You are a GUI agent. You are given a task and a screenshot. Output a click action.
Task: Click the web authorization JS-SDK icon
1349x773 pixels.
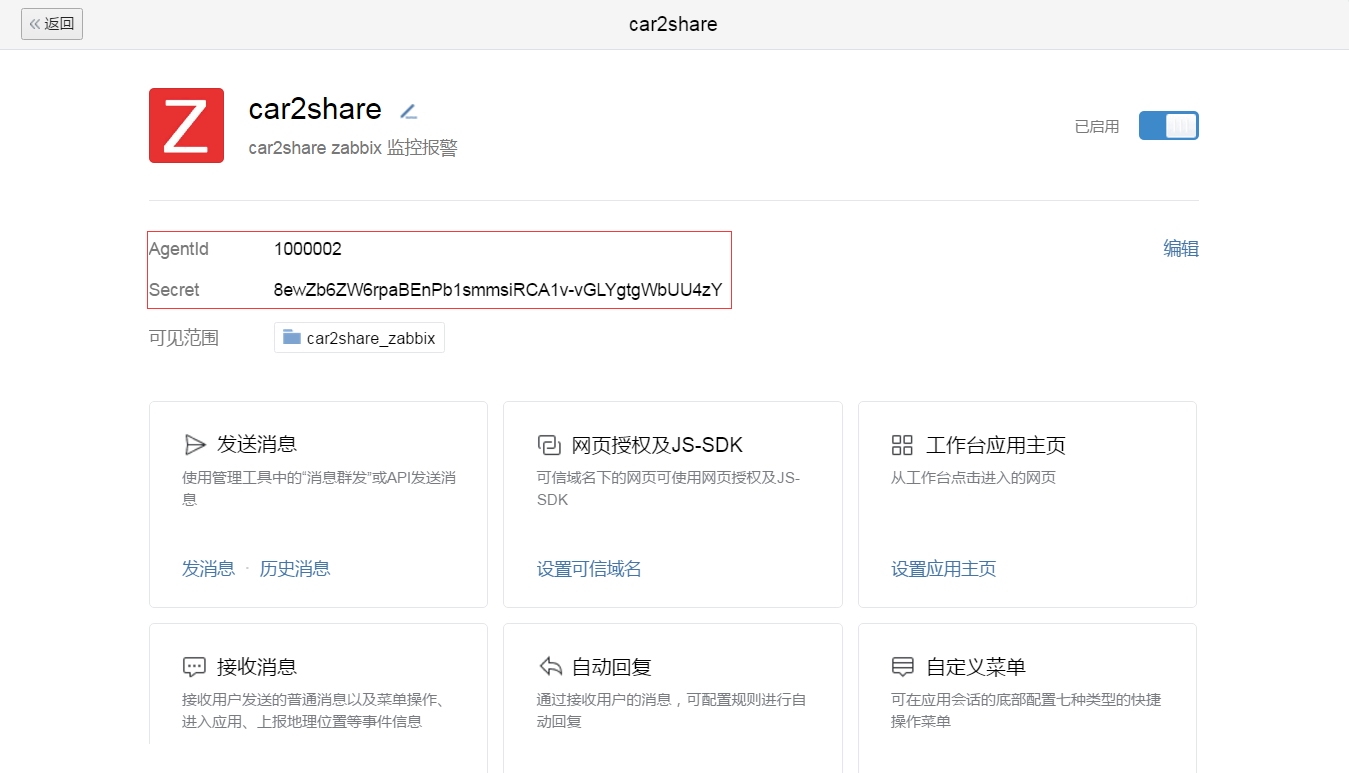click(548, 445)
